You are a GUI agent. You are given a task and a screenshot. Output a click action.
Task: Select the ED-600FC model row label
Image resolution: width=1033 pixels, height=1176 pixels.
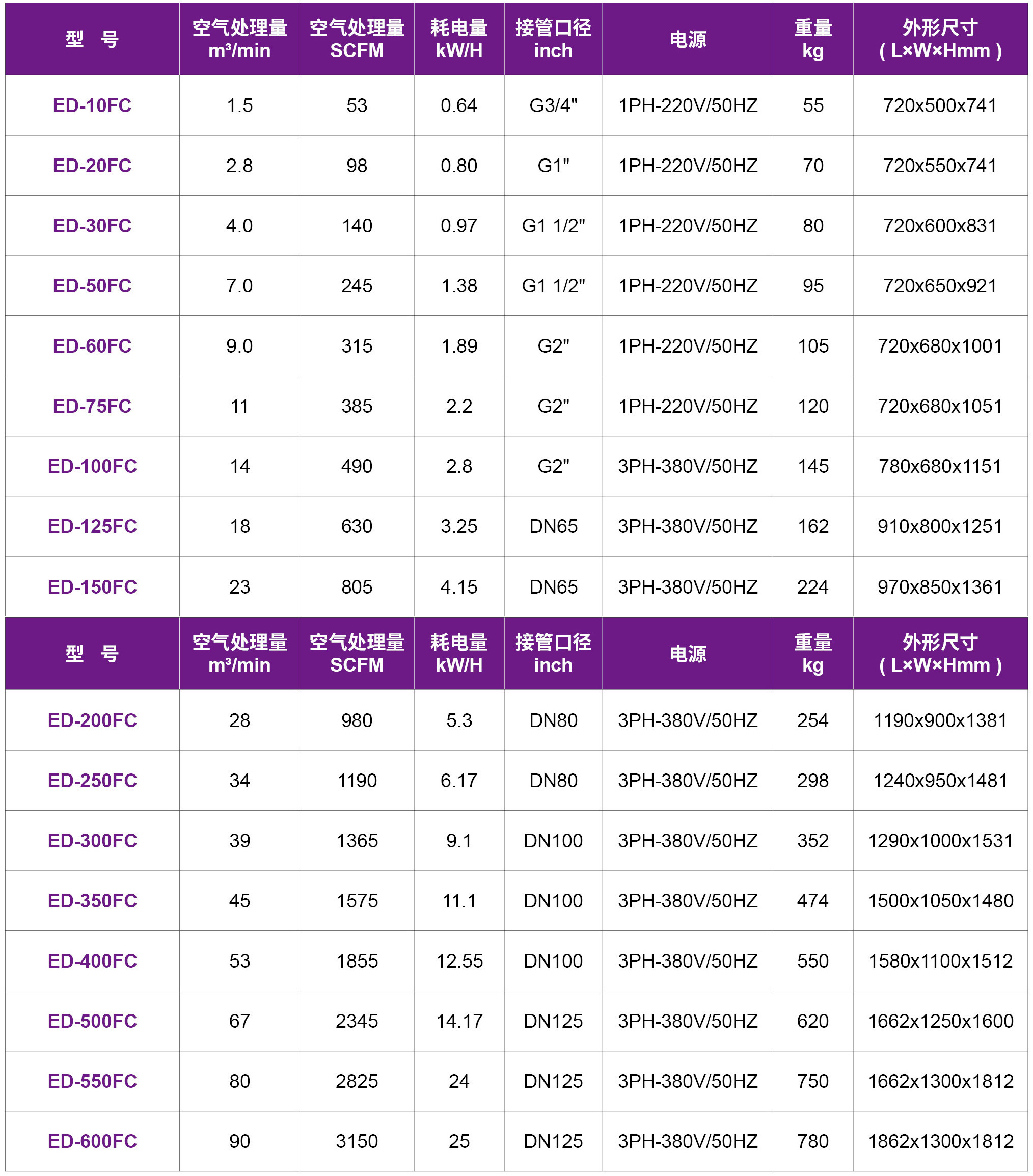[x=92, y=1141]
